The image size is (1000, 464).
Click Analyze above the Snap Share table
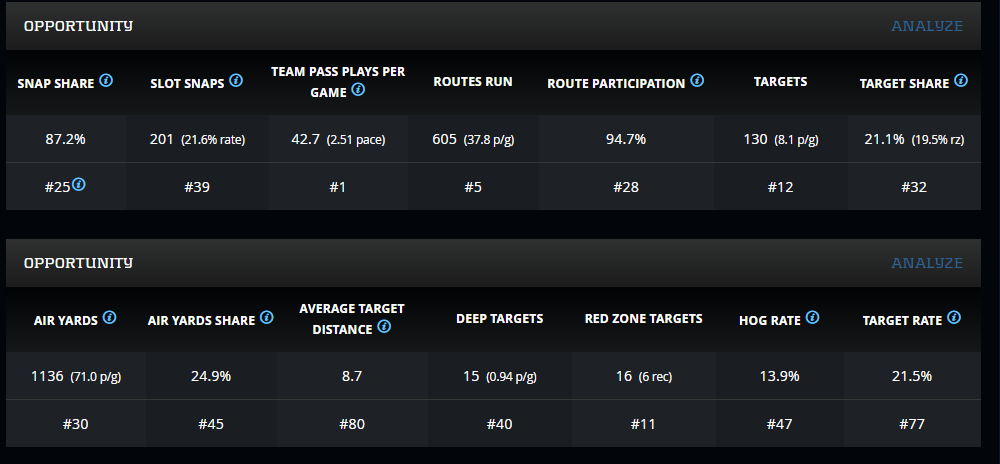(927, 26)
